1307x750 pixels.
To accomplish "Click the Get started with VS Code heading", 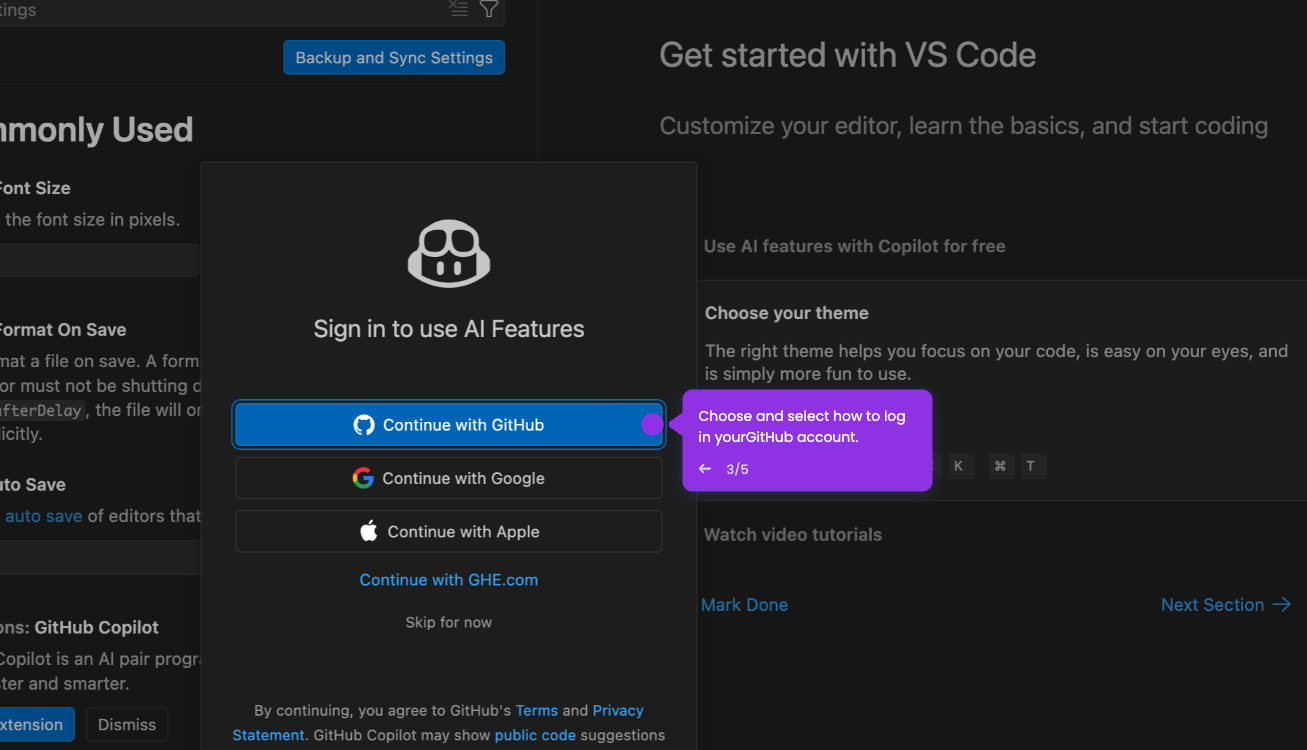I will (x=848, y=55).
